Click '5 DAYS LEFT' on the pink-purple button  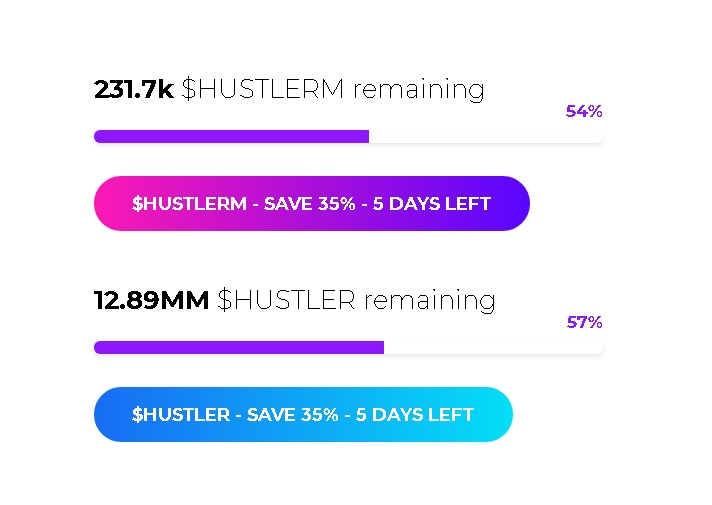pyautogui.click(x=431, y=203)
